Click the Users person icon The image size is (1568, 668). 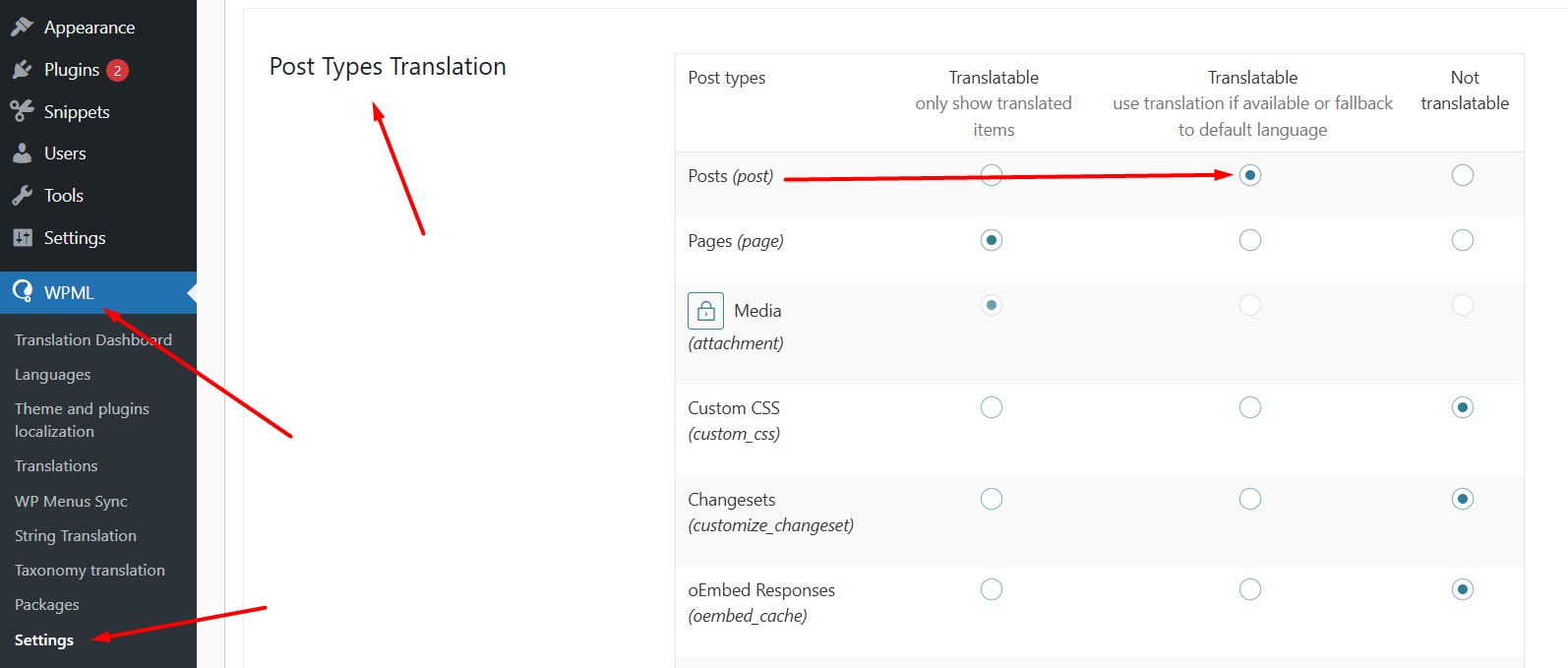pyautogui.click(x=22, y=153)
